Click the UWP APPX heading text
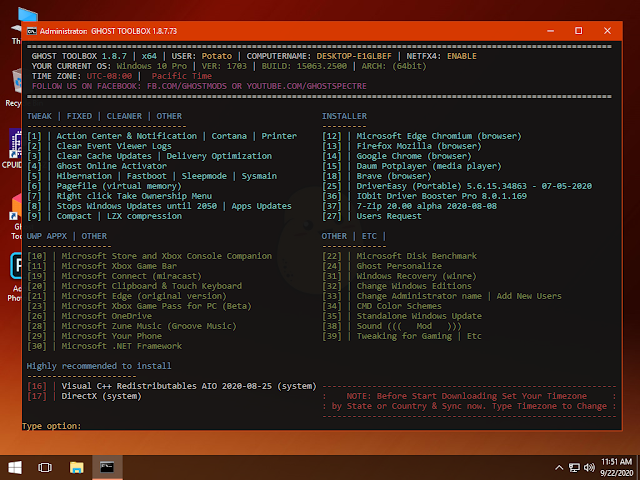This screenshot has height=480, width=640. (x=47, y=236)
